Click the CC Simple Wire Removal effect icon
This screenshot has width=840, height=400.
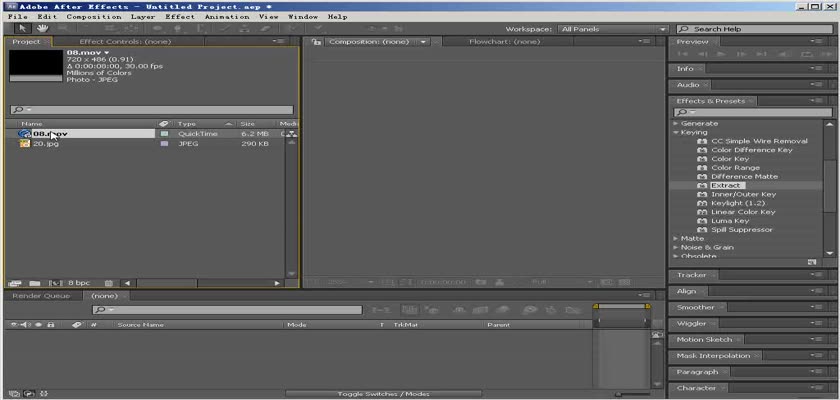pos(702,141)
